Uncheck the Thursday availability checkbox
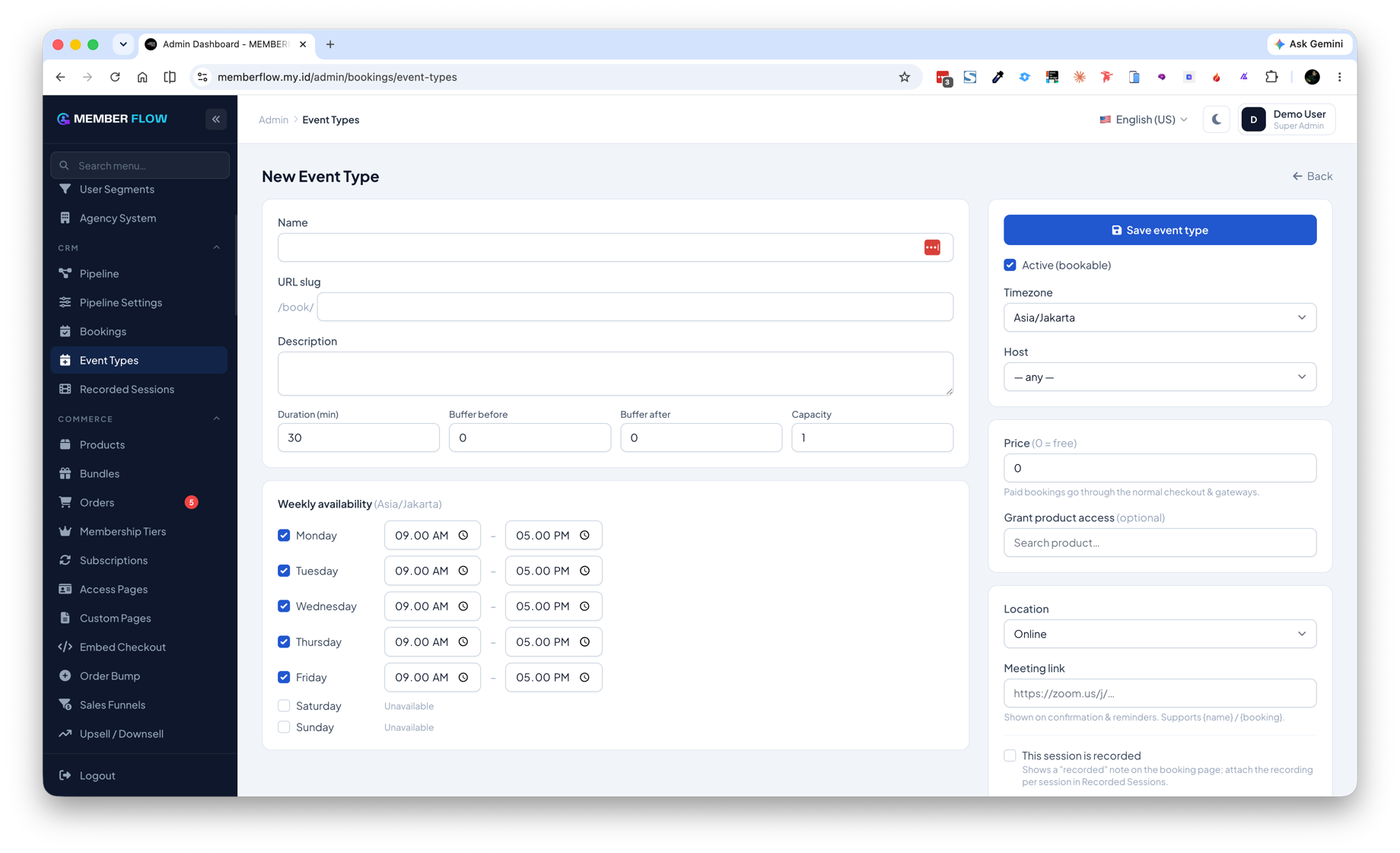Screen dimensions: 1400x853 click(284, 641)
